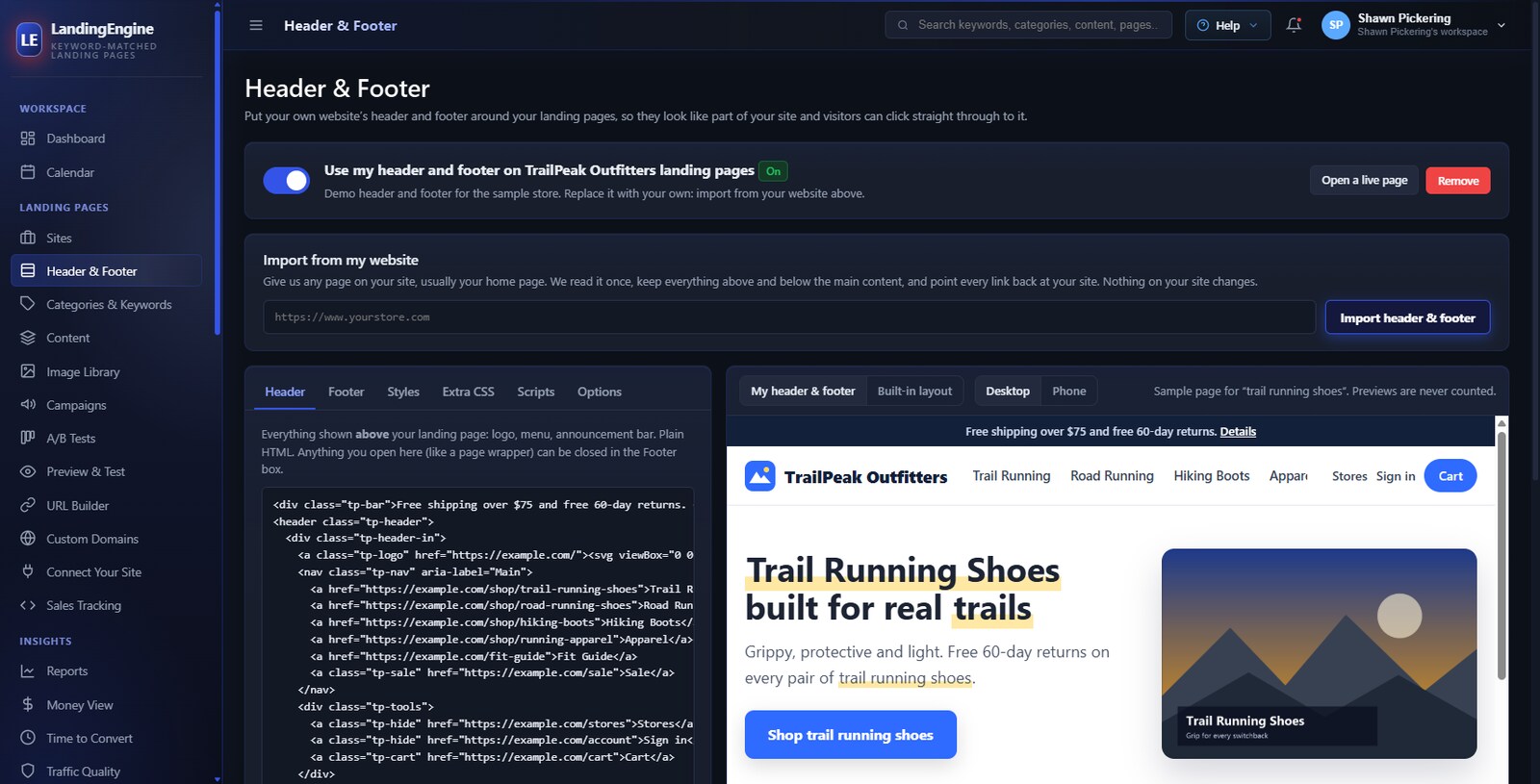Screen dimensions: 1540x784
Task: Click the Sales Tracking code icon
Action: point(28,605)
